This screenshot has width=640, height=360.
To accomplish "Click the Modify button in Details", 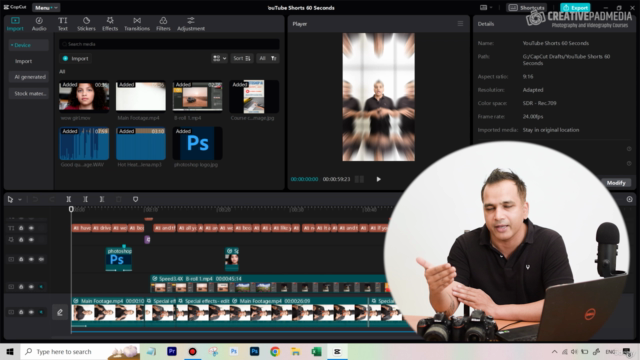I will pyautogui.click(x=616, y=182).
